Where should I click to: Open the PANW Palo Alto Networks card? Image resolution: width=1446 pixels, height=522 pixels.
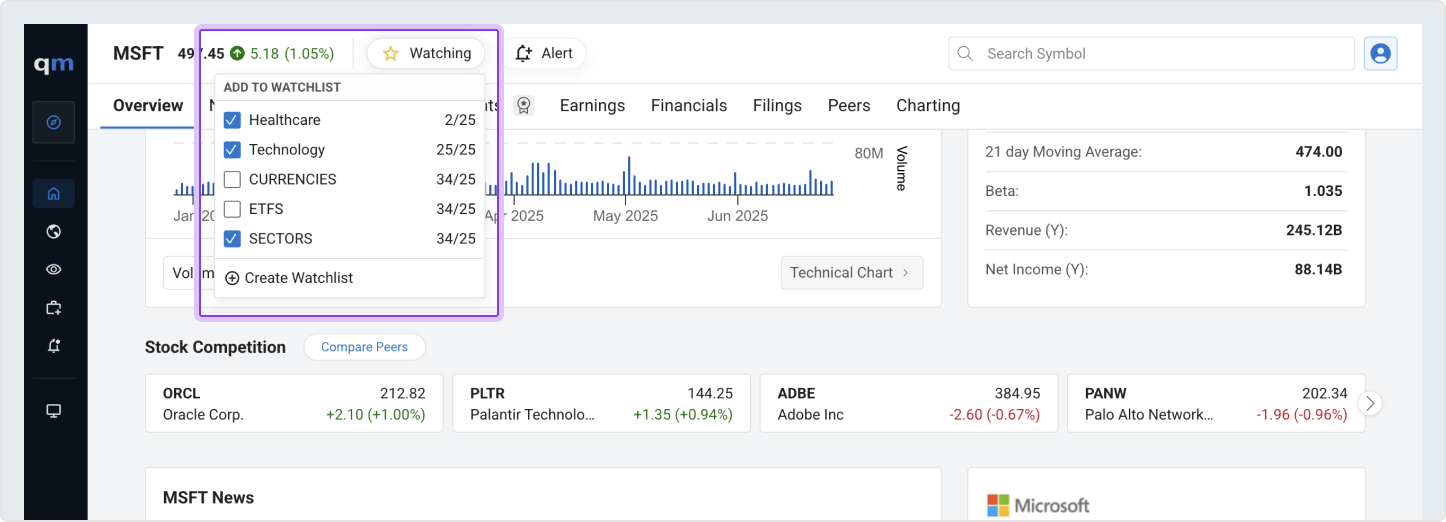(x=1216, y=403)
